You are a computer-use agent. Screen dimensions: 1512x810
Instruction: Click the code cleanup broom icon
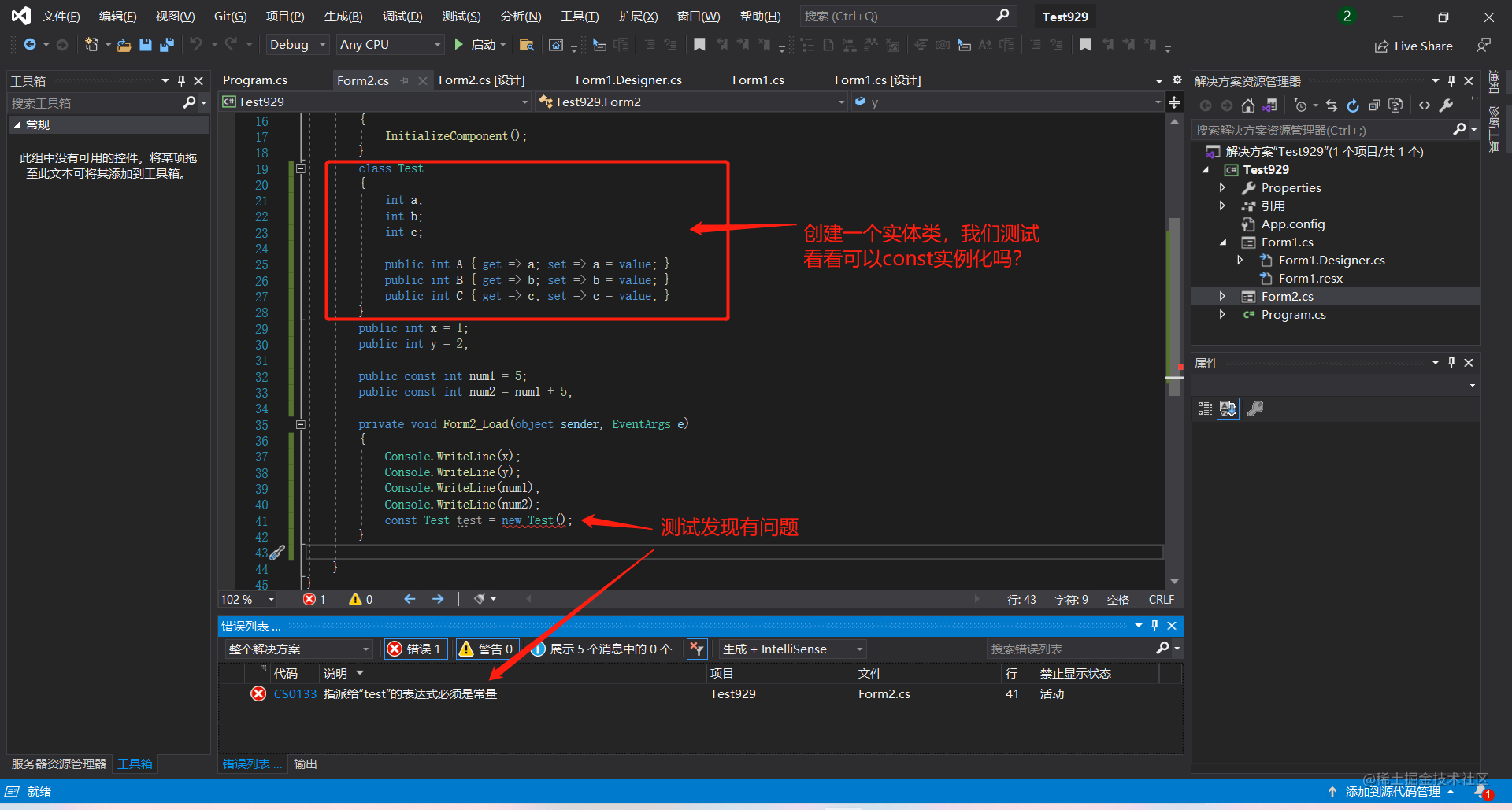(x=480, y=599)
